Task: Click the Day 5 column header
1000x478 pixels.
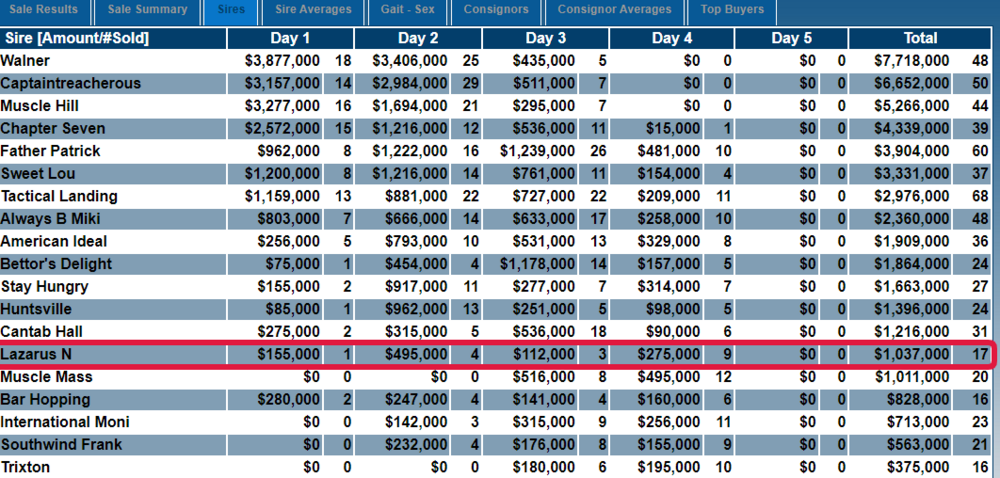Action: click(791, 38)
